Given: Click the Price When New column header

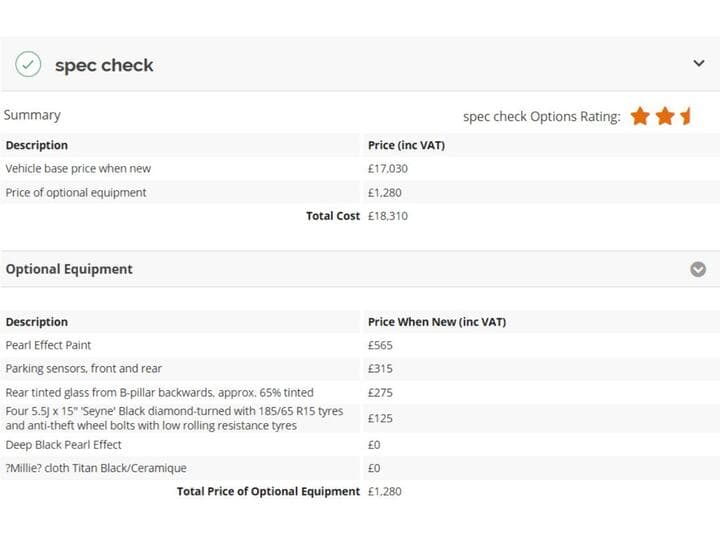Looking at the screenshot, I should pos(437,322).
